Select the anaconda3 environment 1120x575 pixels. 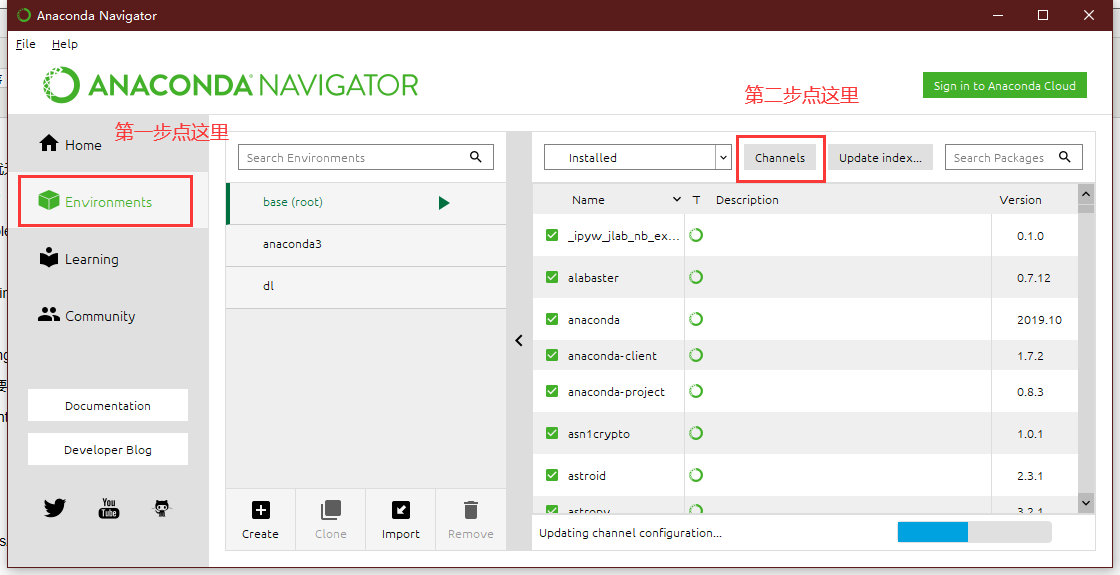click(366, 244)
